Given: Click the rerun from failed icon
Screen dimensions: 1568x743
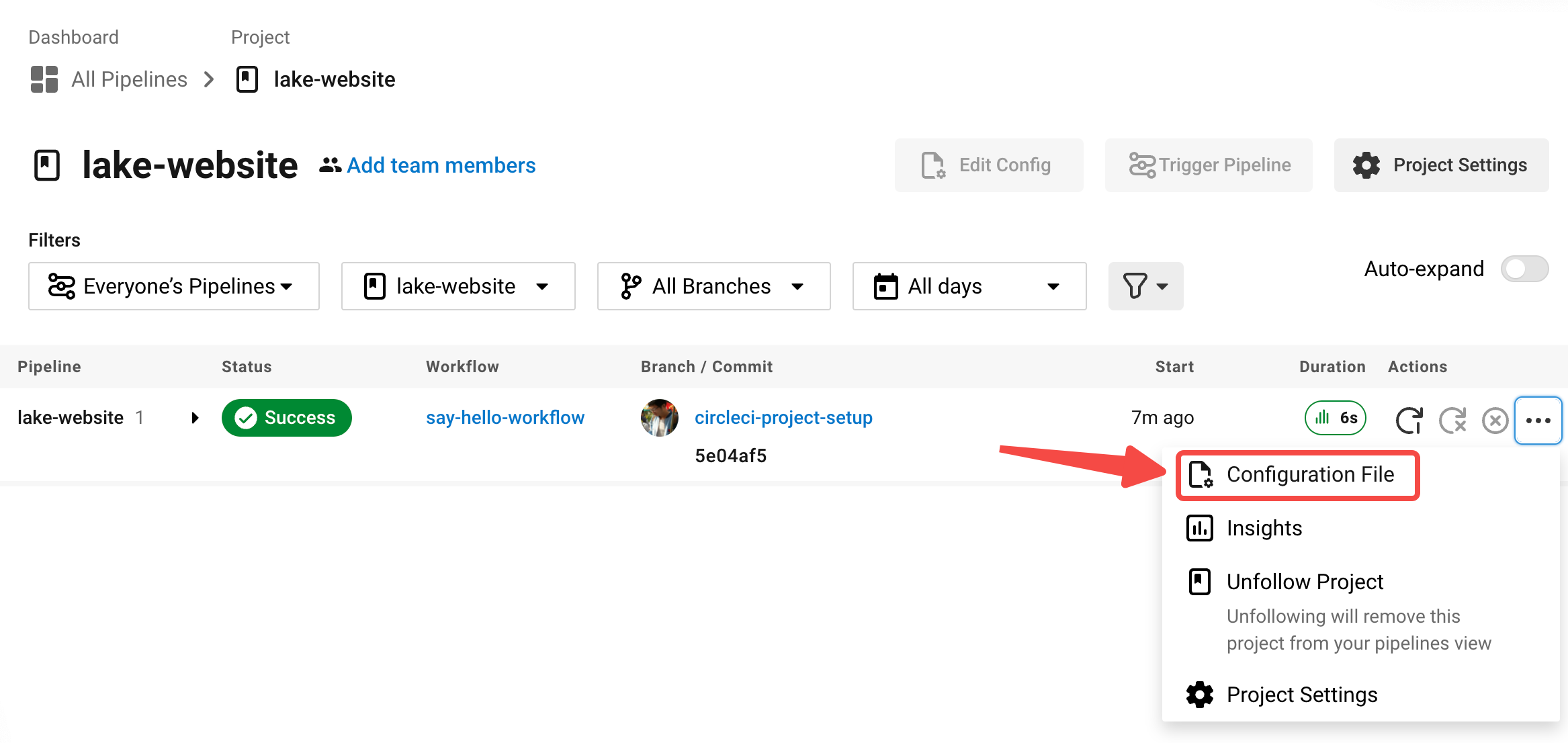Looking at the screenshot, I should coord(1452,421).
